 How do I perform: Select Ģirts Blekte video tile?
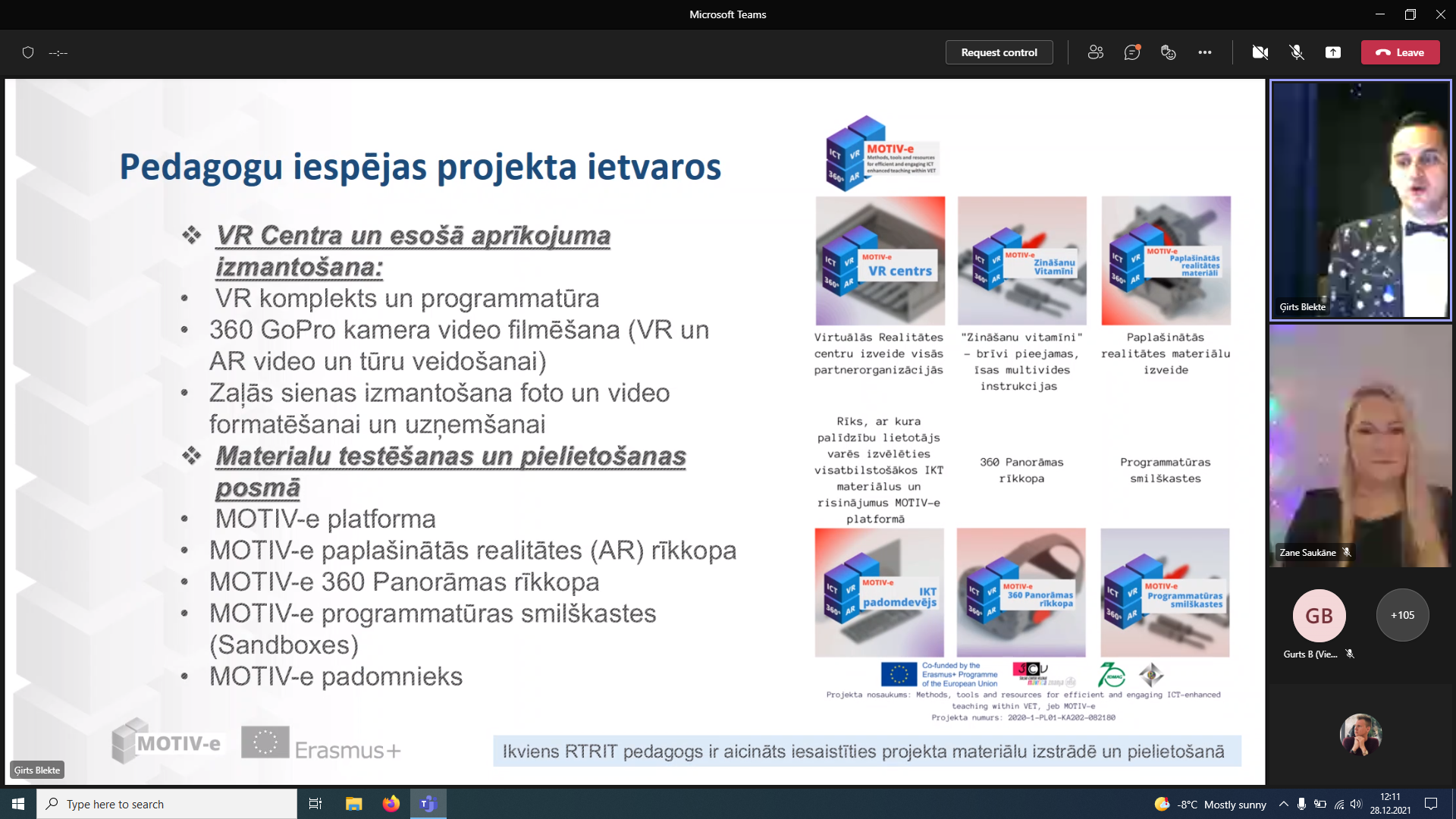click(x=1360, y=199)
